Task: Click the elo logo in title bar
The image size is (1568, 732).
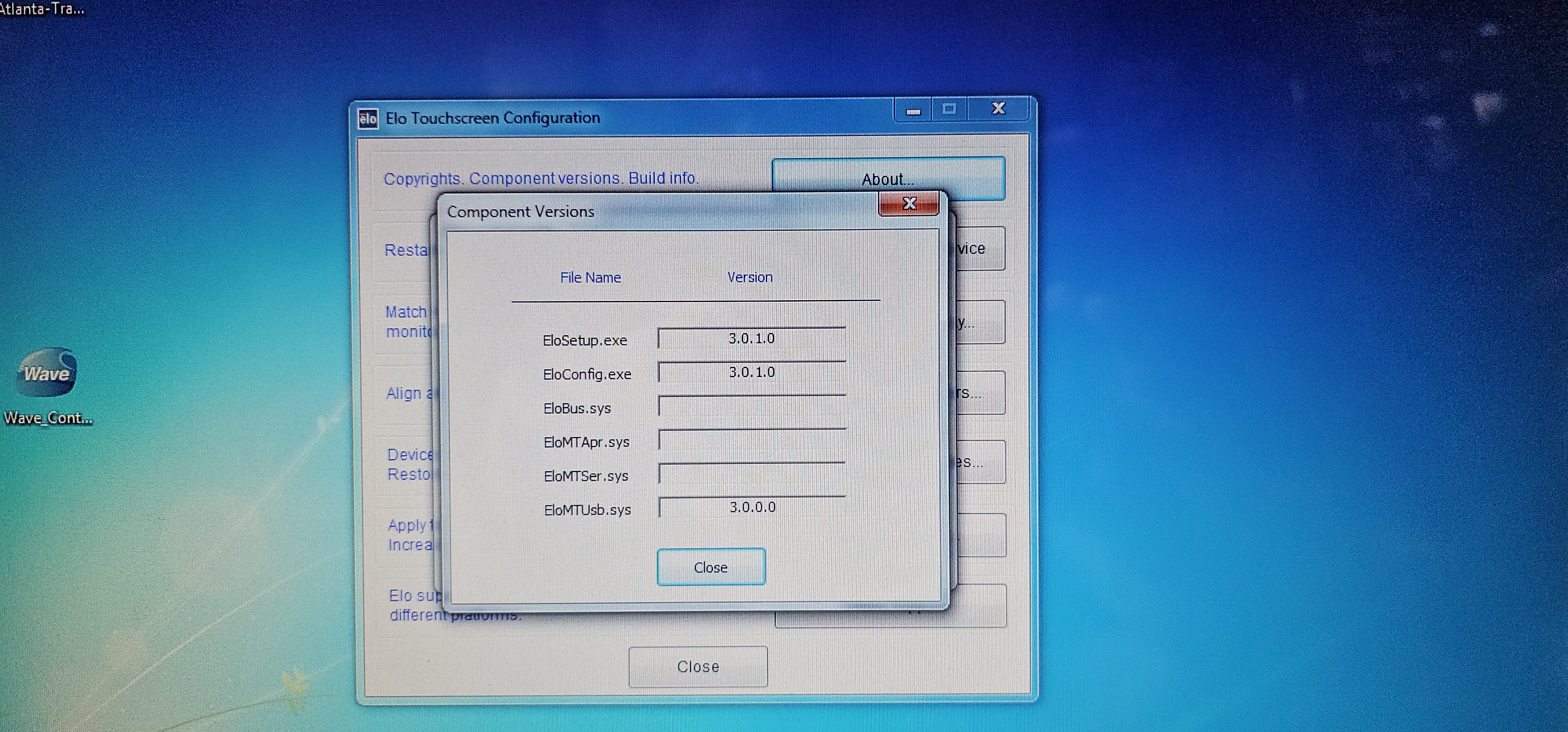Action: pos(368,119)
